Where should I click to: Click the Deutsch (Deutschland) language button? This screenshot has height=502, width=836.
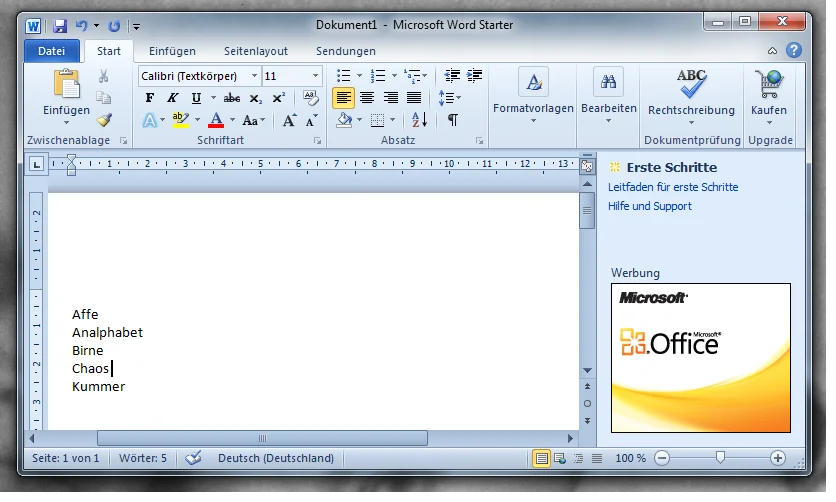tap(276, 458)
